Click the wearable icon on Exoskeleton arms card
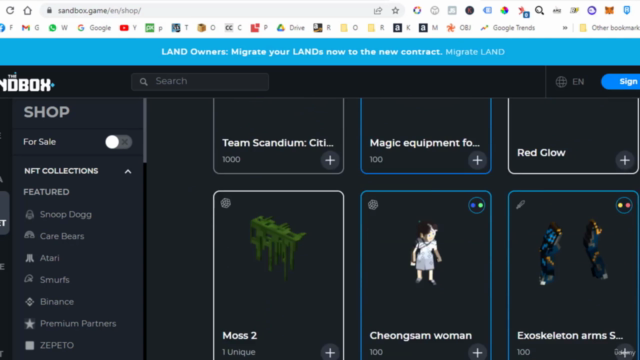The image size is (640, 360). coord(520,204)
